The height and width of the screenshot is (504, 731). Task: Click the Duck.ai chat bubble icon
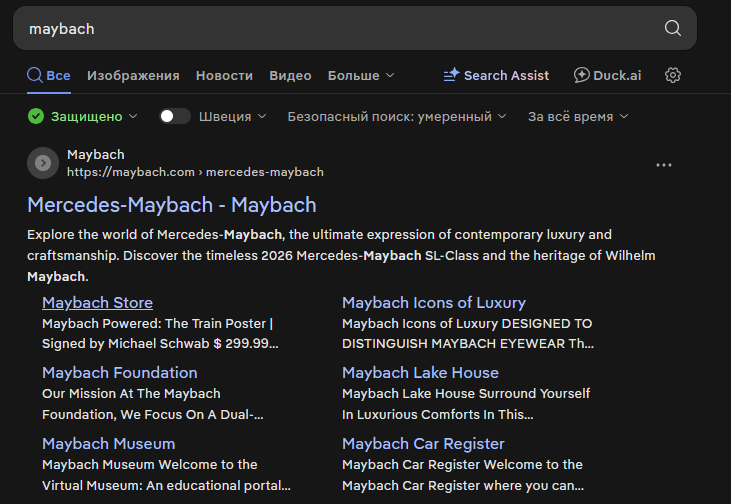581,75
